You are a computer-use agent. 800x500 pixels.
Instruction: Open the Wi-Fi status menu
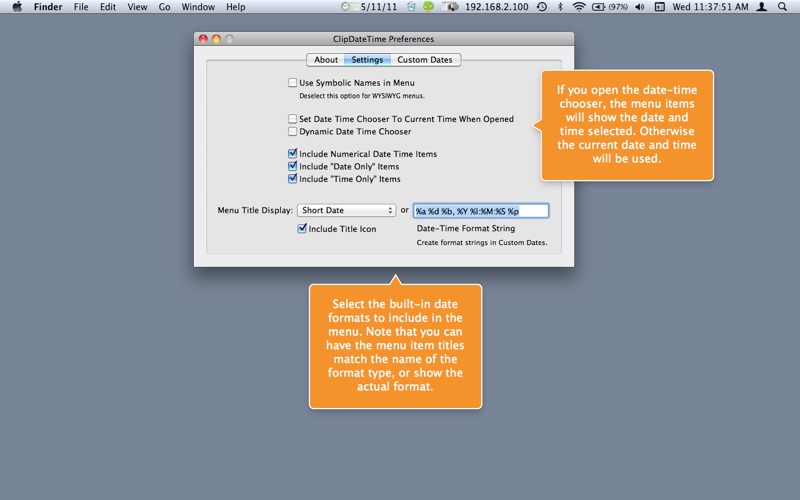pos(579,7)
